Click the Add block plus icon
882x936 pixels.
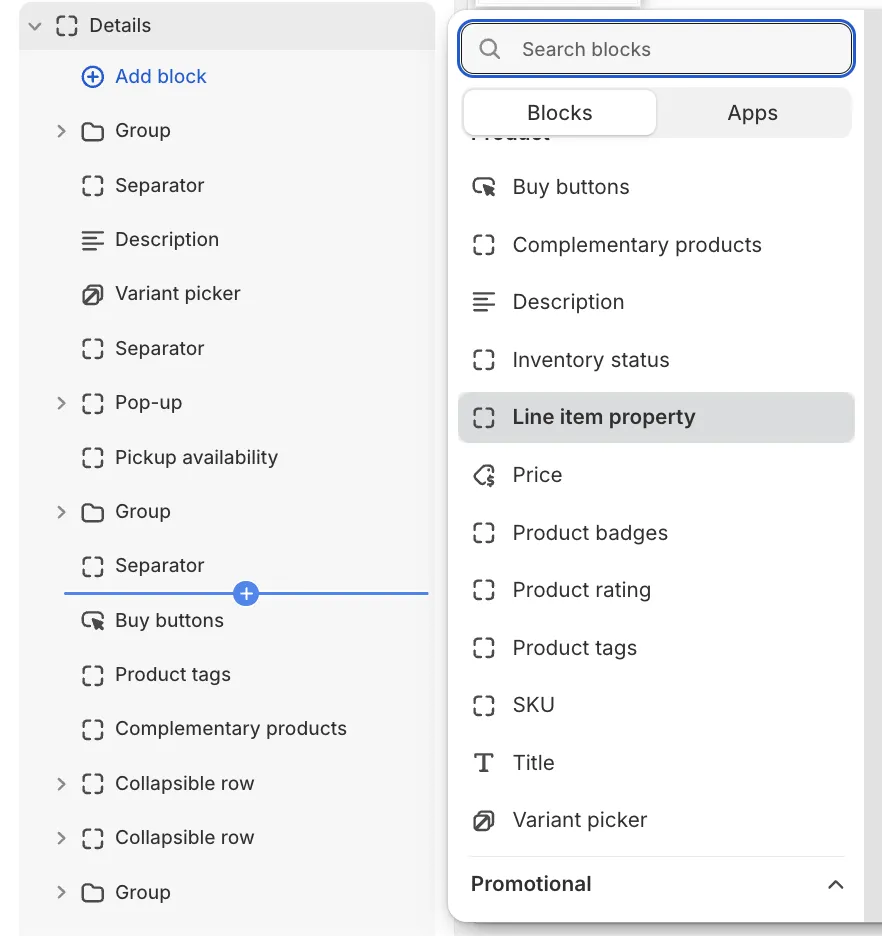pos(92,77)
